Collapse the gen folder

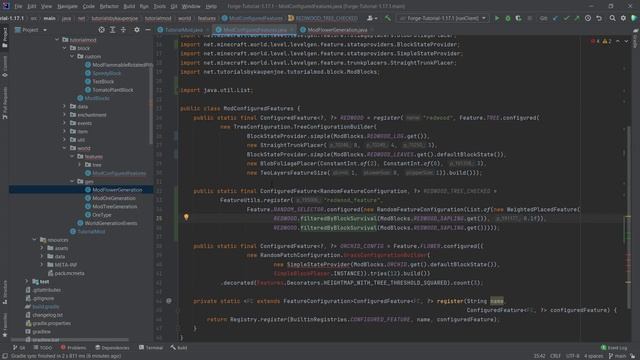72,181
